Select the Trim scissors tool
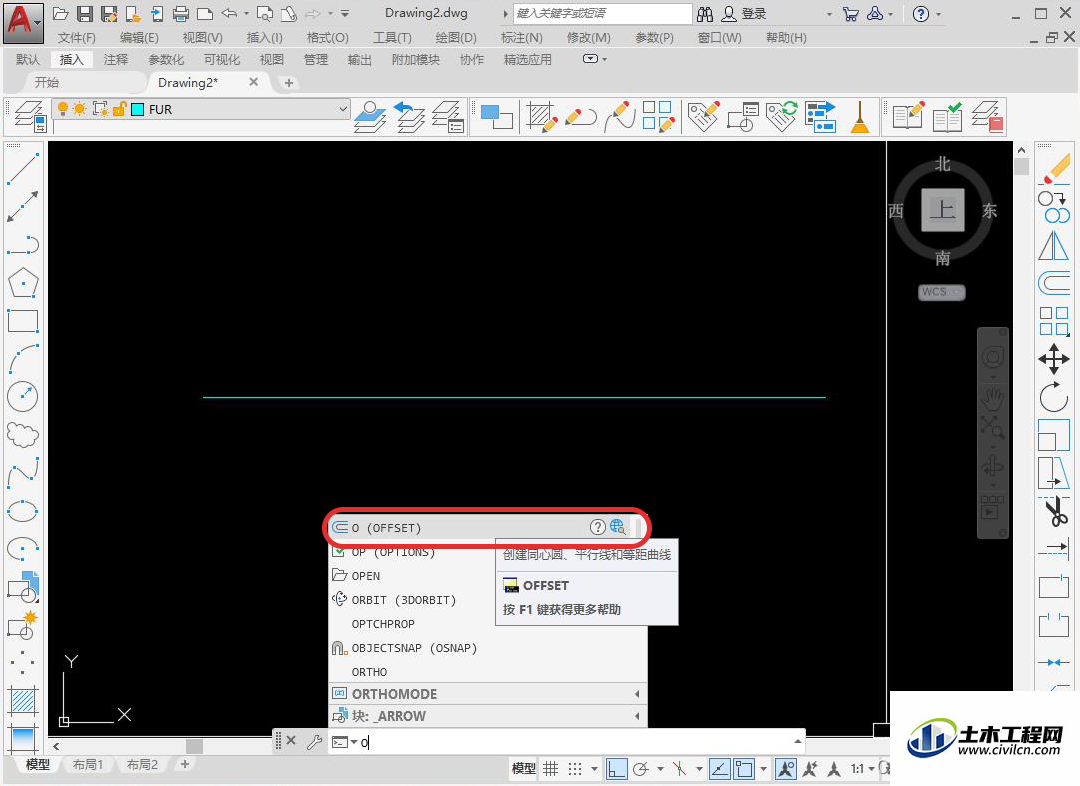Viewport: 1080px width, 786px height. [1055, 512]
